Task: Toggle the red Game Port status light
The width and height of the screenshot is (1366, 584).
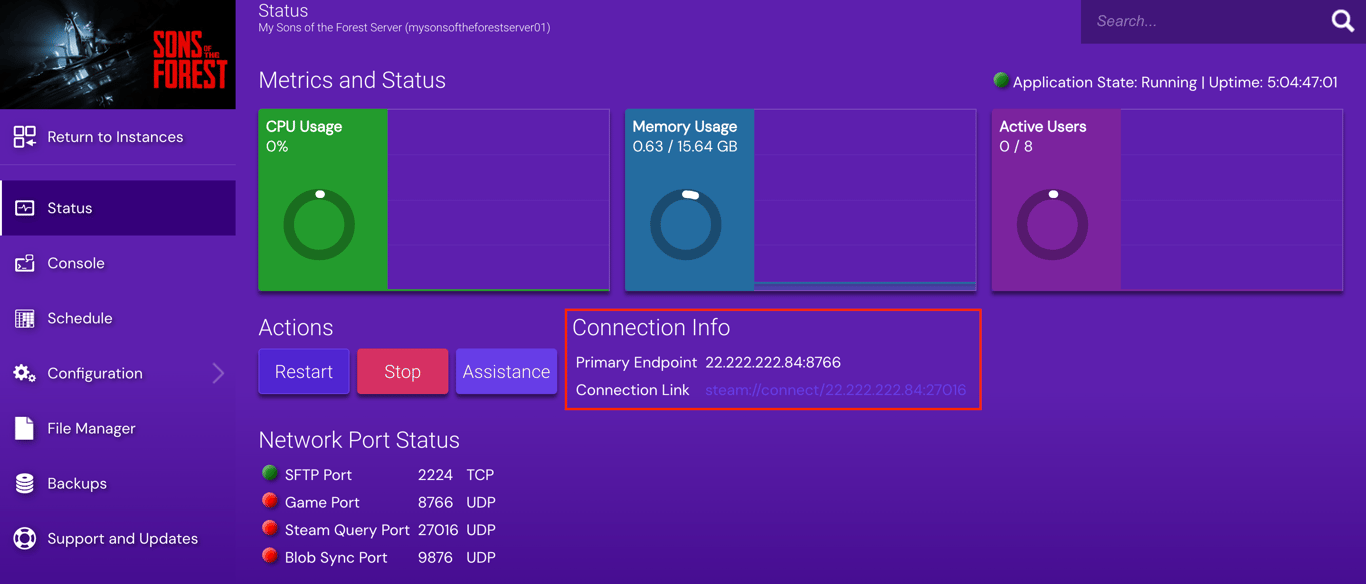Action: coord(270,501)
